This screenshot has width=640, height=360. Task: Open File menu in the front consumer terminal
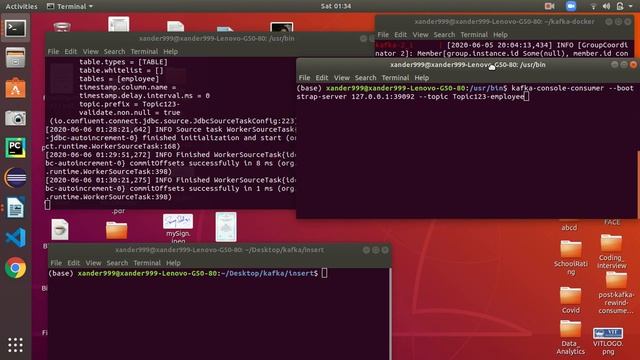pyautogui.click(x=304, y=78)
